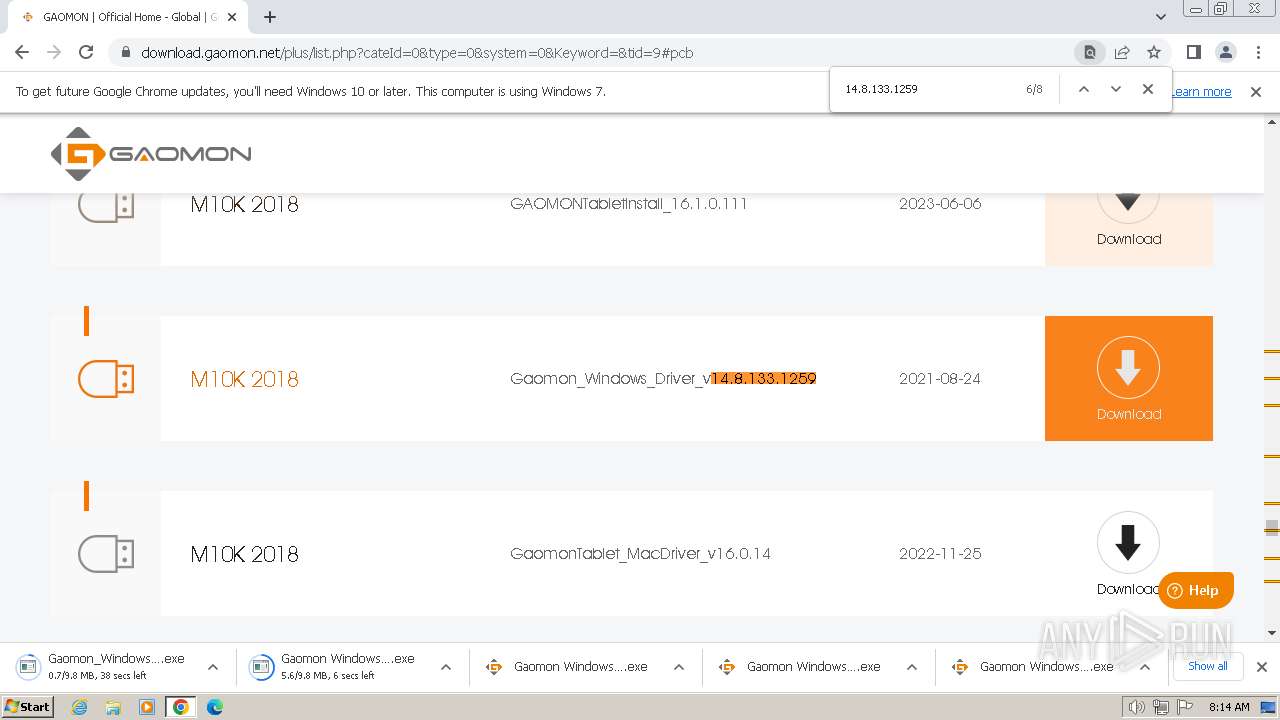This screenshot has height=720, width=1280.
Task: Dismiss the Chrome update infobar
Action: click(1256, 92)
